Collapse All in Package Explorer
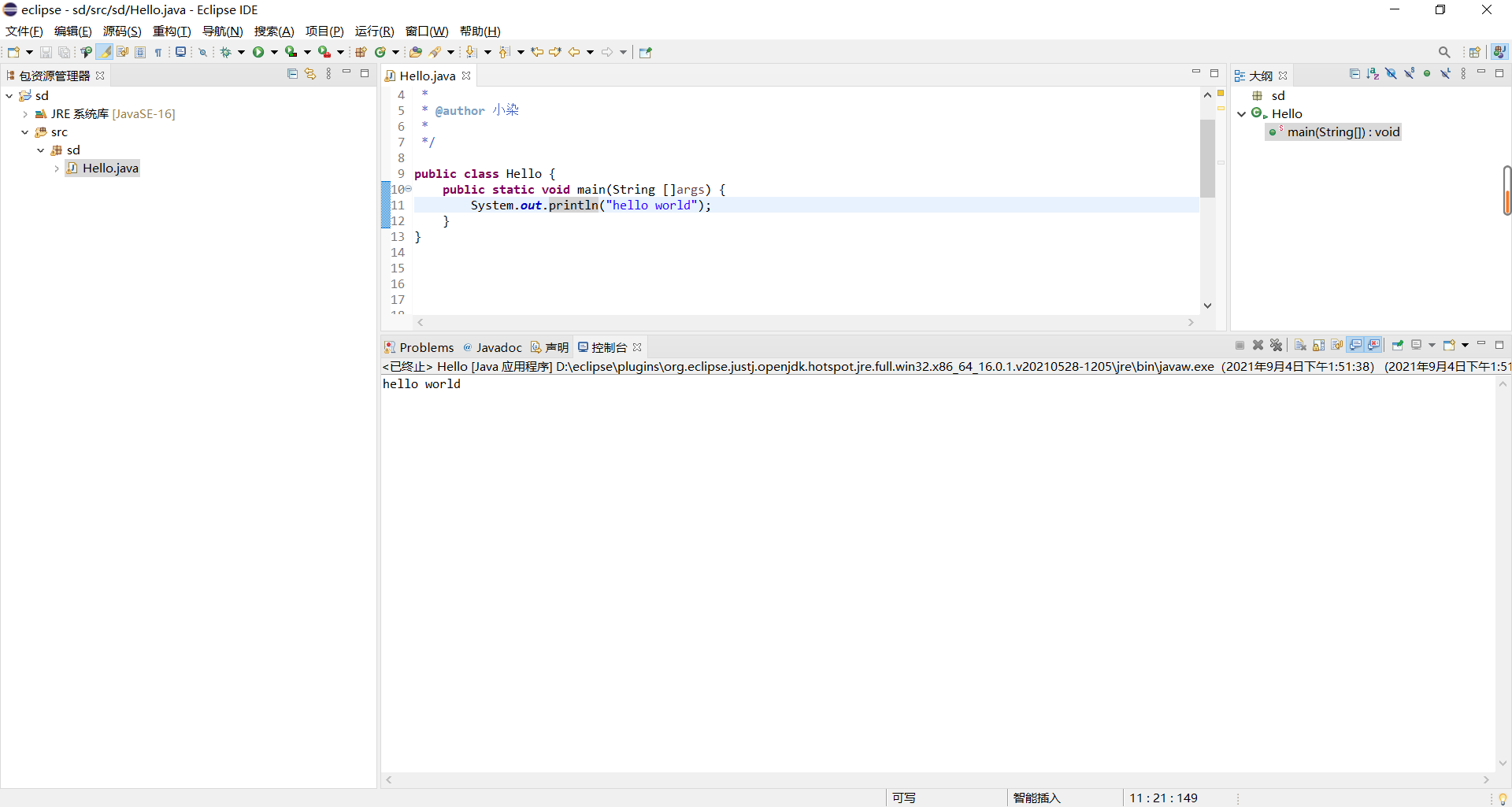The width and height of the screenshot is (1512, 807). tap(292, 74)
